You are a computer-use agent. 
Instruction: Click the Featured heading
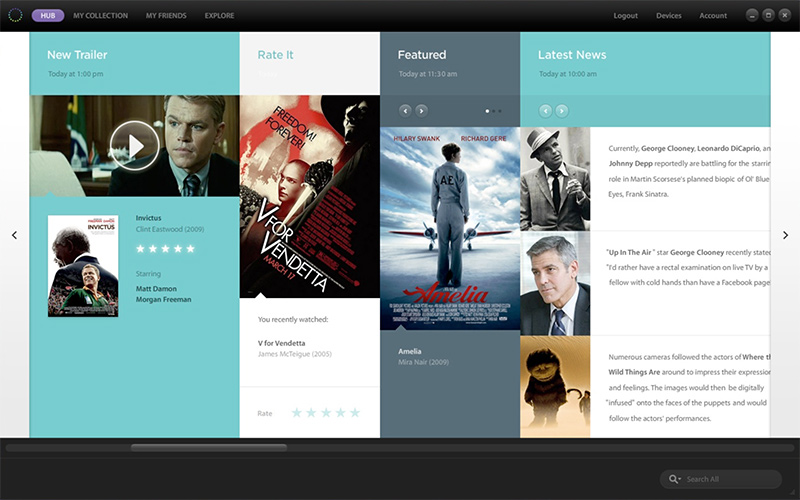[422, 55]
